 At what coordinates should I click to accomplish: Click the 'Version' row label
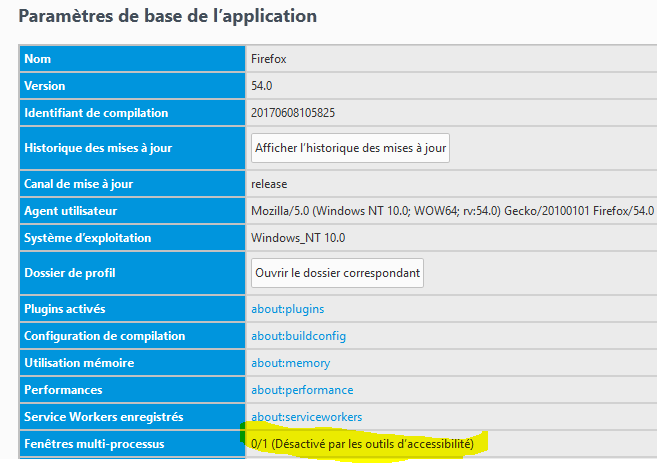click(x=44, y=86)
